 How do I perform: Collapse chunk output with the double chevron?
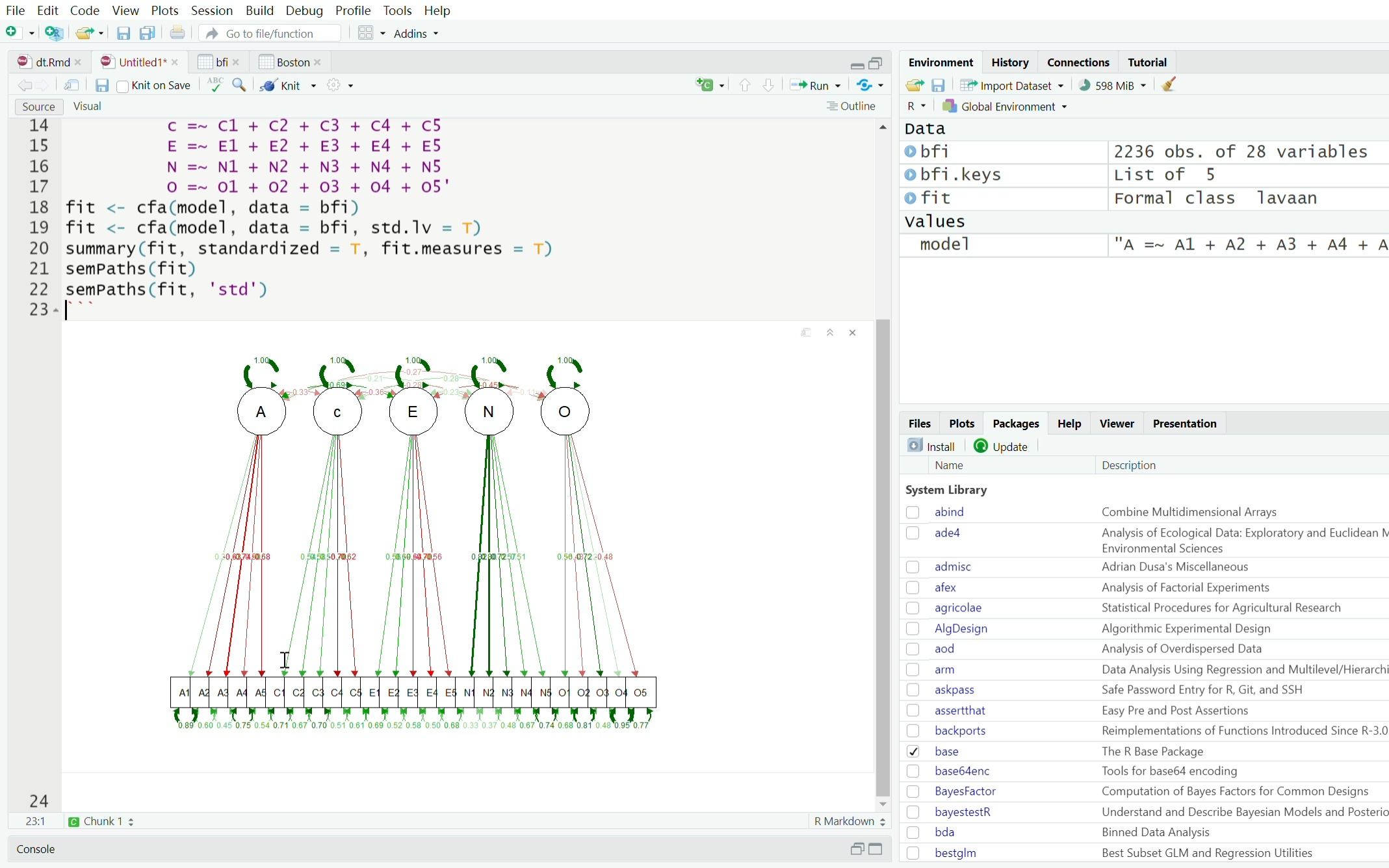click(830, 333)
